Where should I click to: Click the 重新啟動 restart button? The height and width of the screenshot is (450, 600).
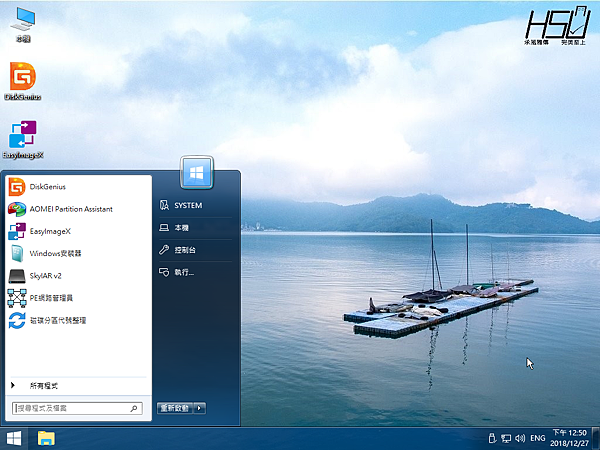pyautogui.click(x=175, y=408)
